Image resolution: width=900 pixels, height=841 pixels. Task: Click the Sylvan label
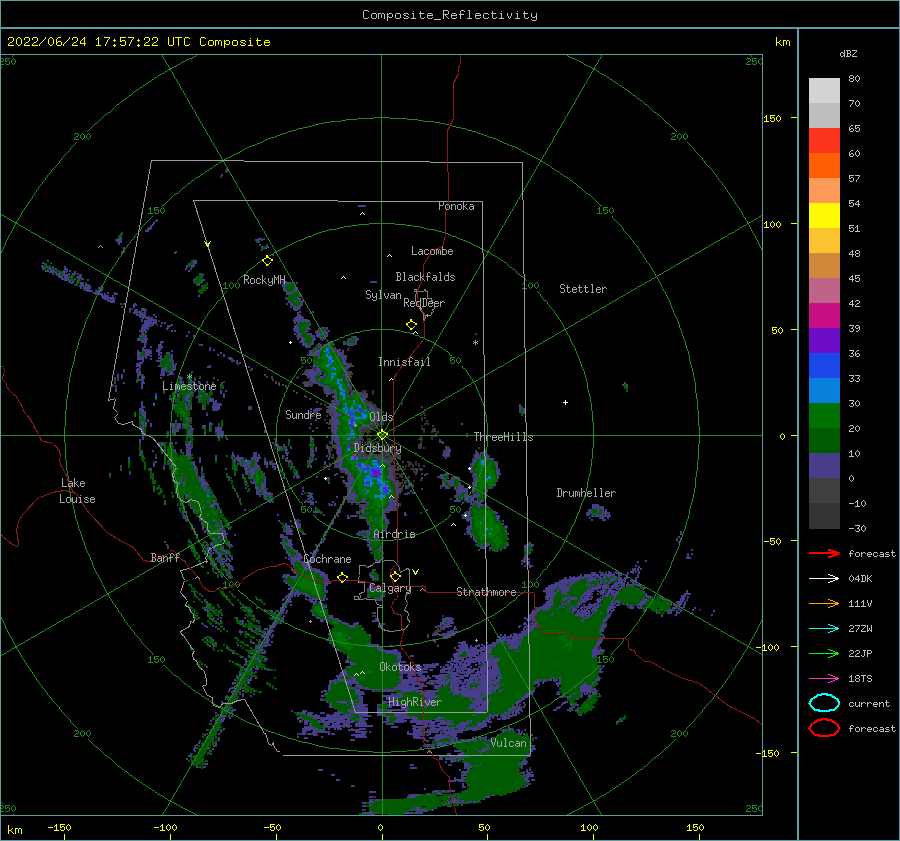(x=383, y=295)
